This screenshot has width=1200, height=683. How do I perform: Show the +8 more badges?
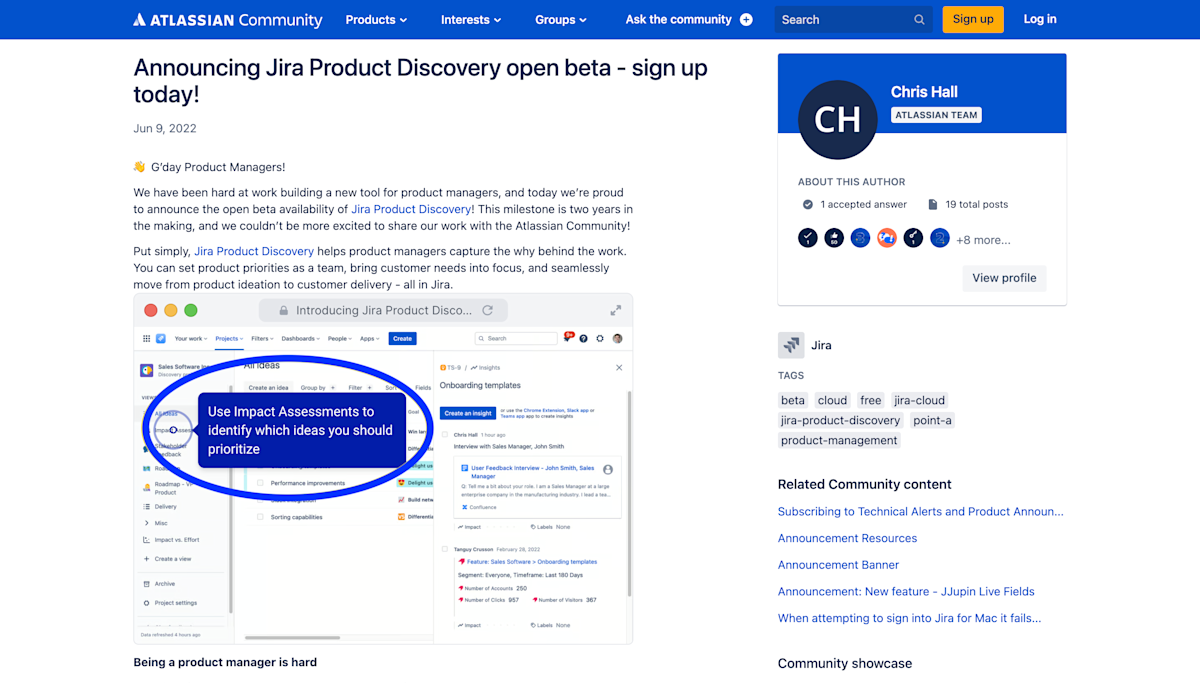pos(983,240)
